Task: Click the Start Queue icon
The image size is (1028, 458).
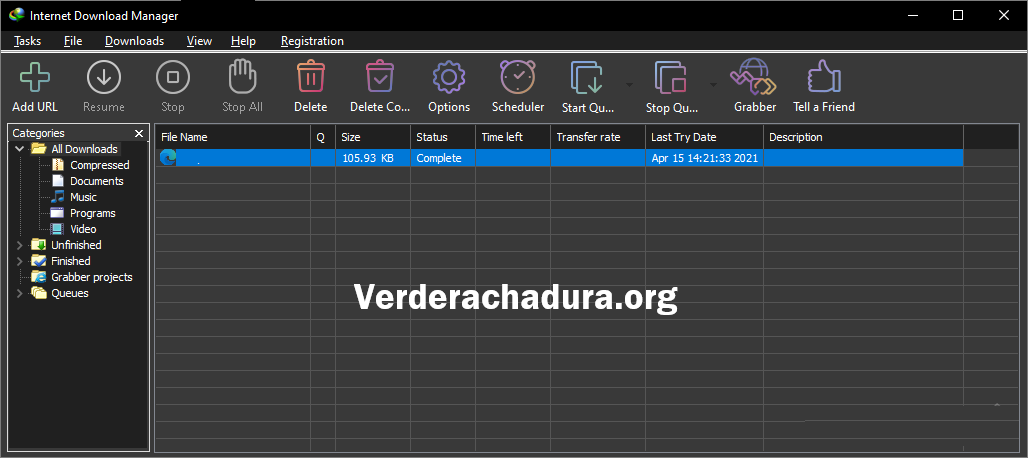Action: (587, 77)
